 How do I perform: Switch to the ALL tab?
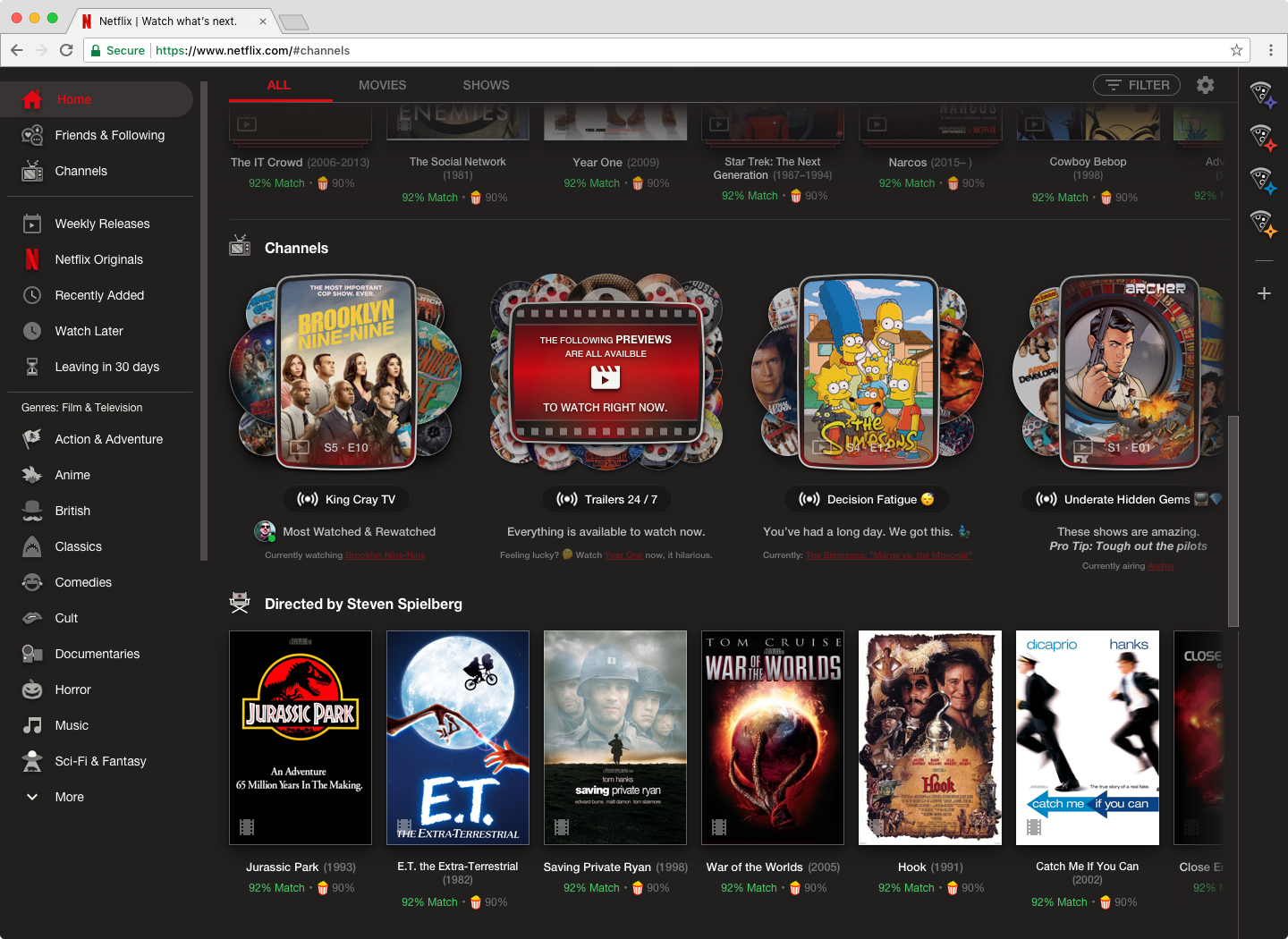(x=279, y=85)
